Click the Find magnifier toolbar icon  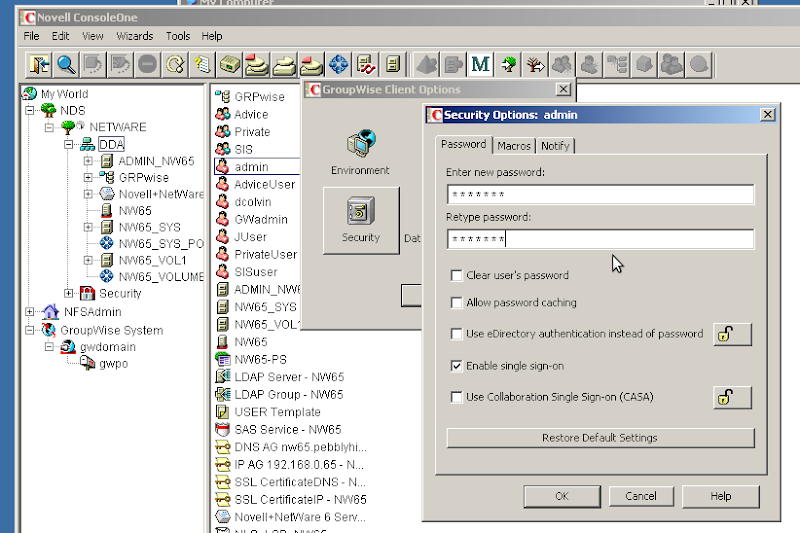pyautogui.click(x=67, y=64)
